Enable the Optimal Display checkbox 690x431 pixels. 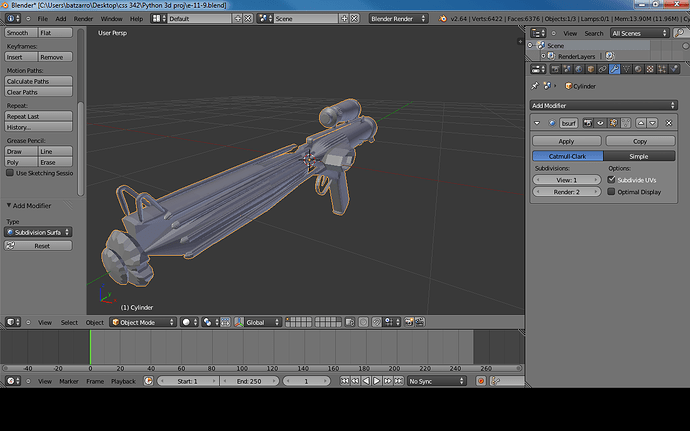[x=611, y=192]
